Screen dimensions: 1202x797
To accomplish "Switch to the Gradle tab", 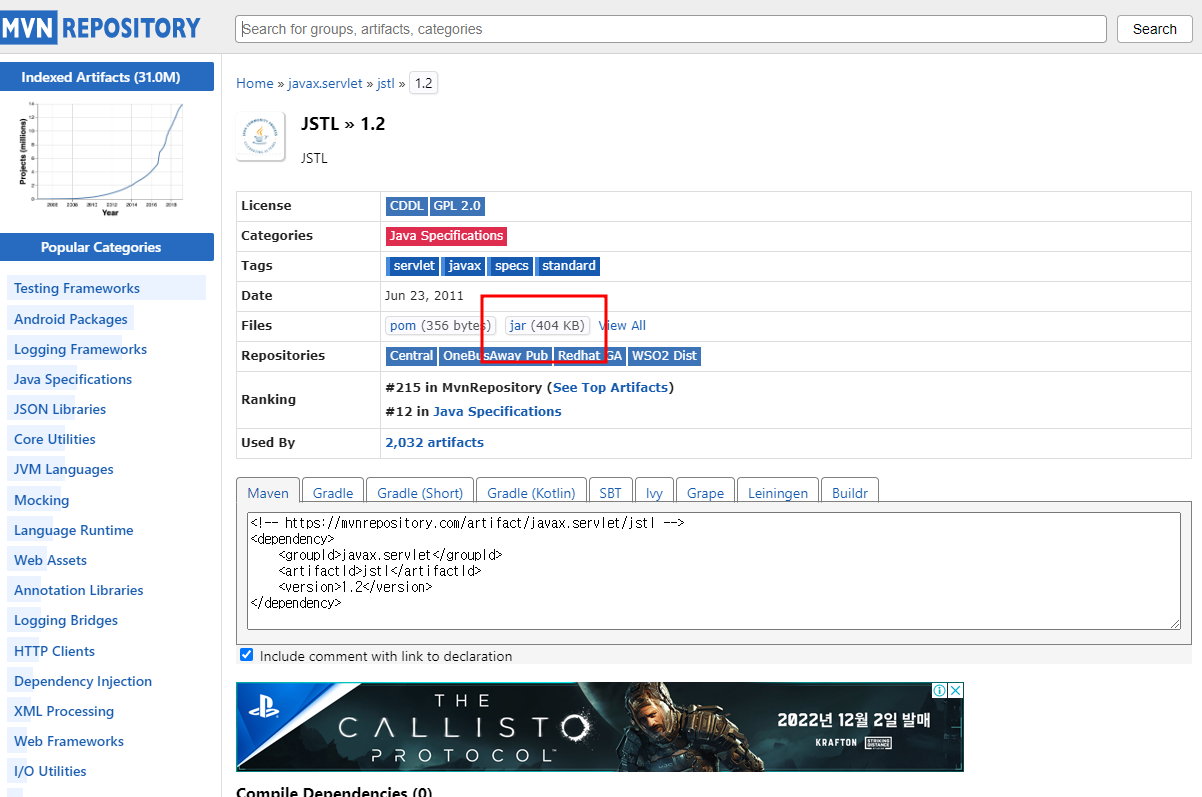I will tap(333, 492).
